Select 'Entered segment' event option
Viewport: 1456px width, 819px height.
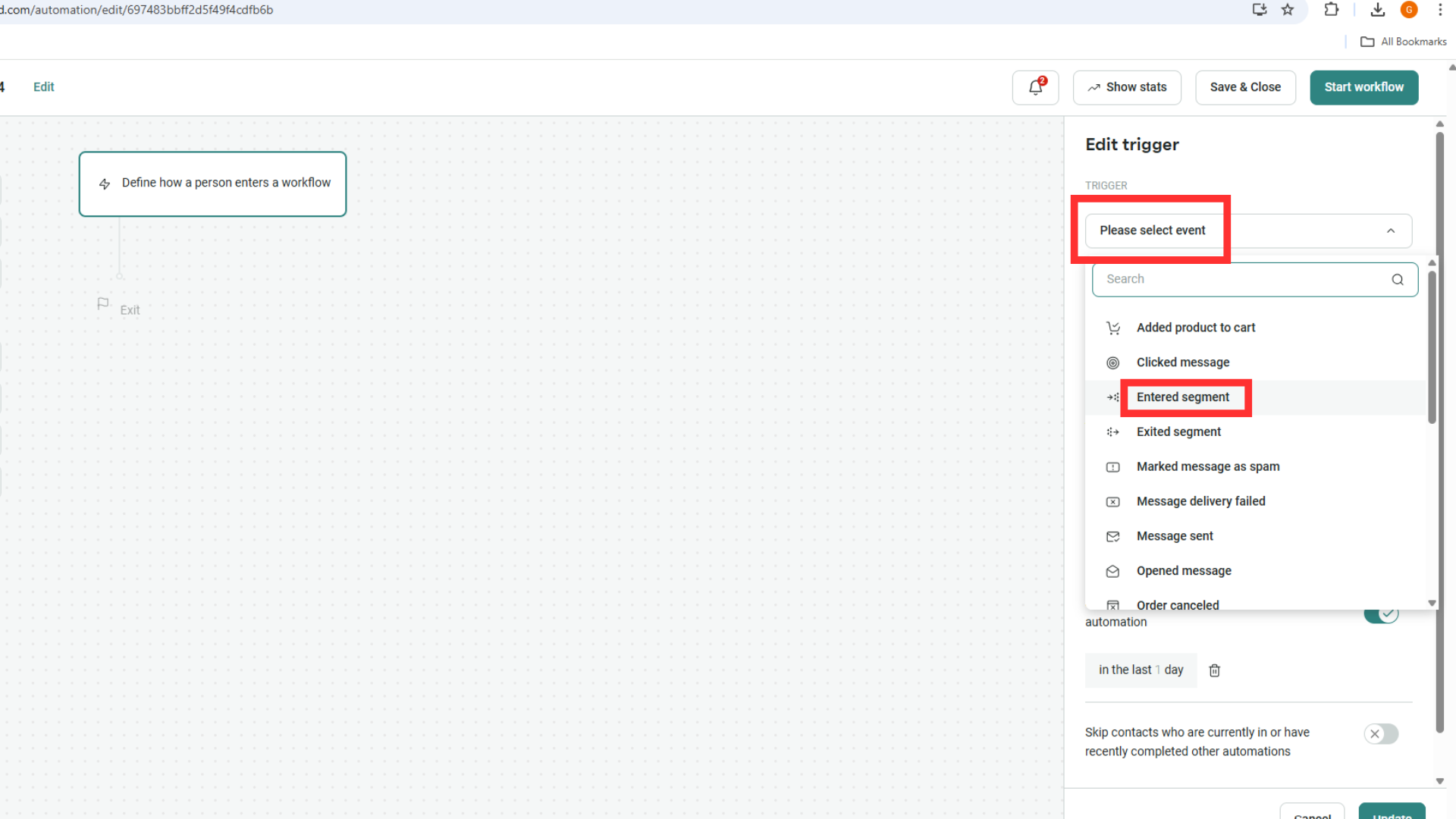[1182, 397]
